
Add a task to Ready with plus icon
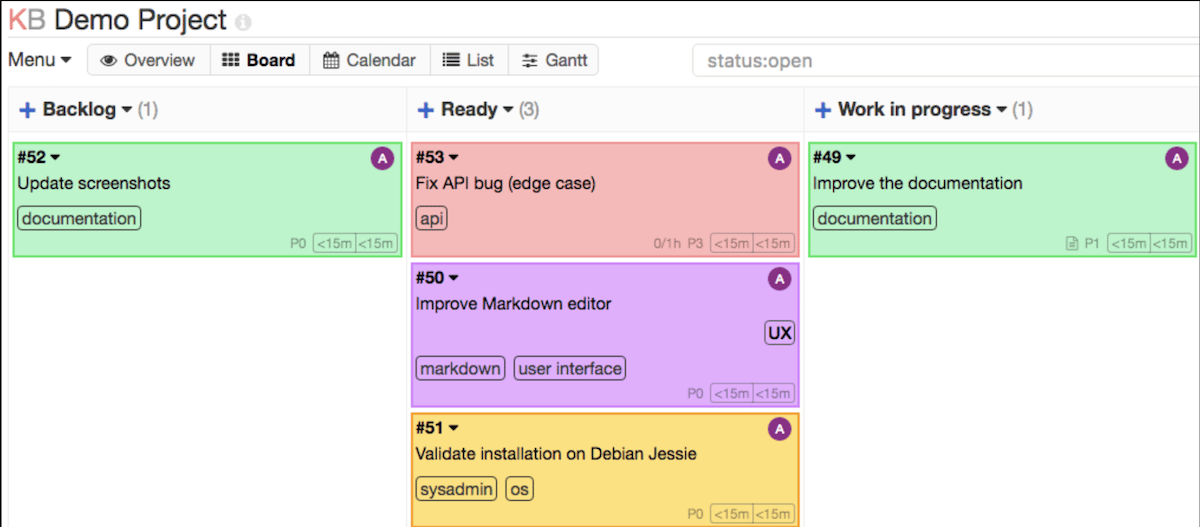coord(425,110)
